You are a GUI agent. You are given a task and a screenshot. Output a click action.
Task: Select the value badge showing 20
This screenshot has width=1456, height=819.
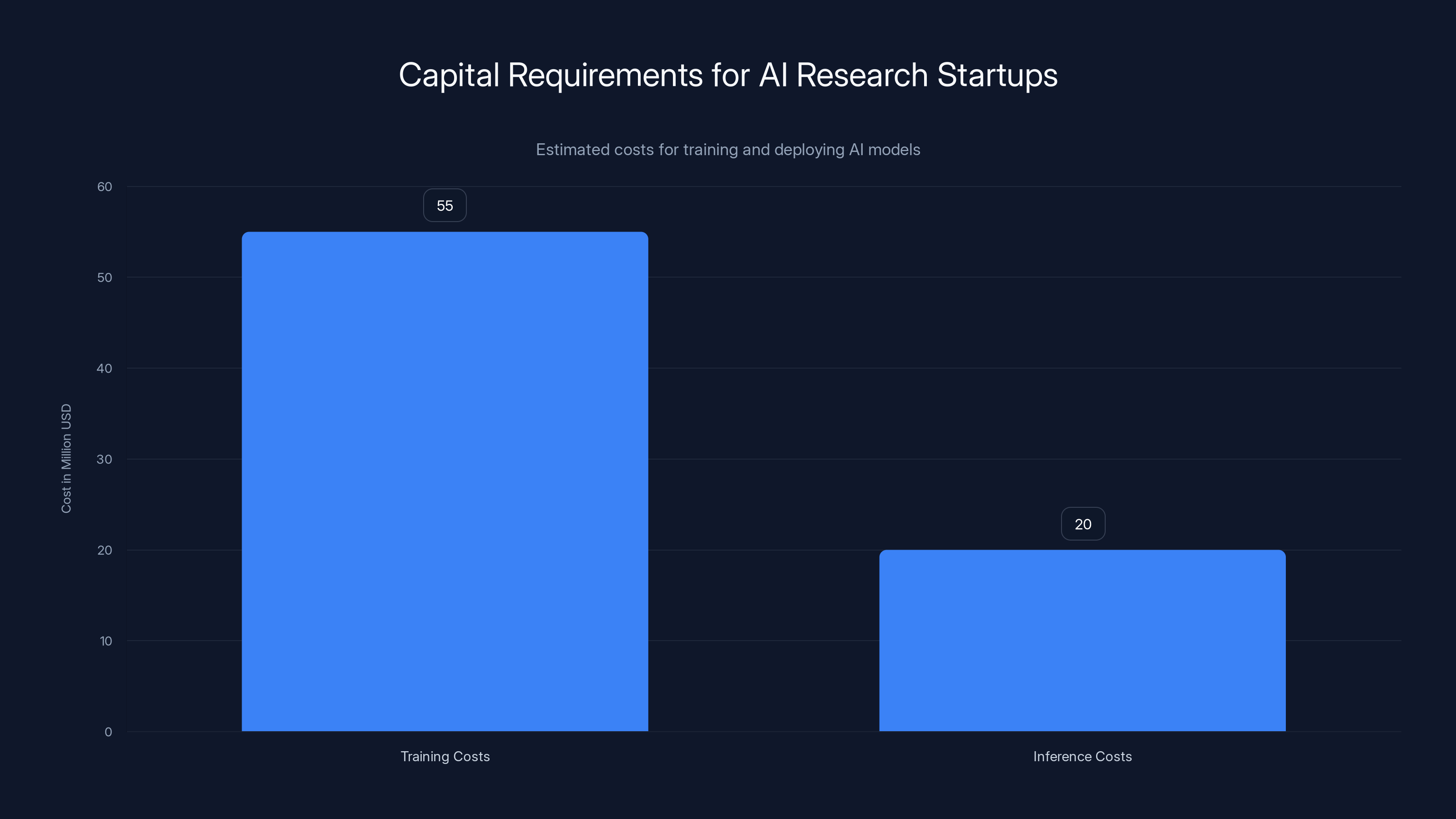pyautogui.click(x=1082, y=523)
